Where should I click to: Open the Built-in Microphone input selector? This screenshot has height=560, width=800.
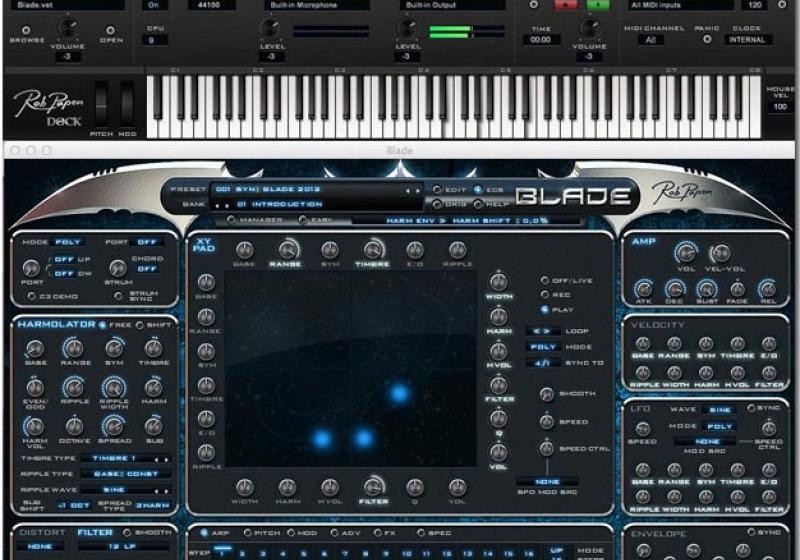tap(316, 5)
